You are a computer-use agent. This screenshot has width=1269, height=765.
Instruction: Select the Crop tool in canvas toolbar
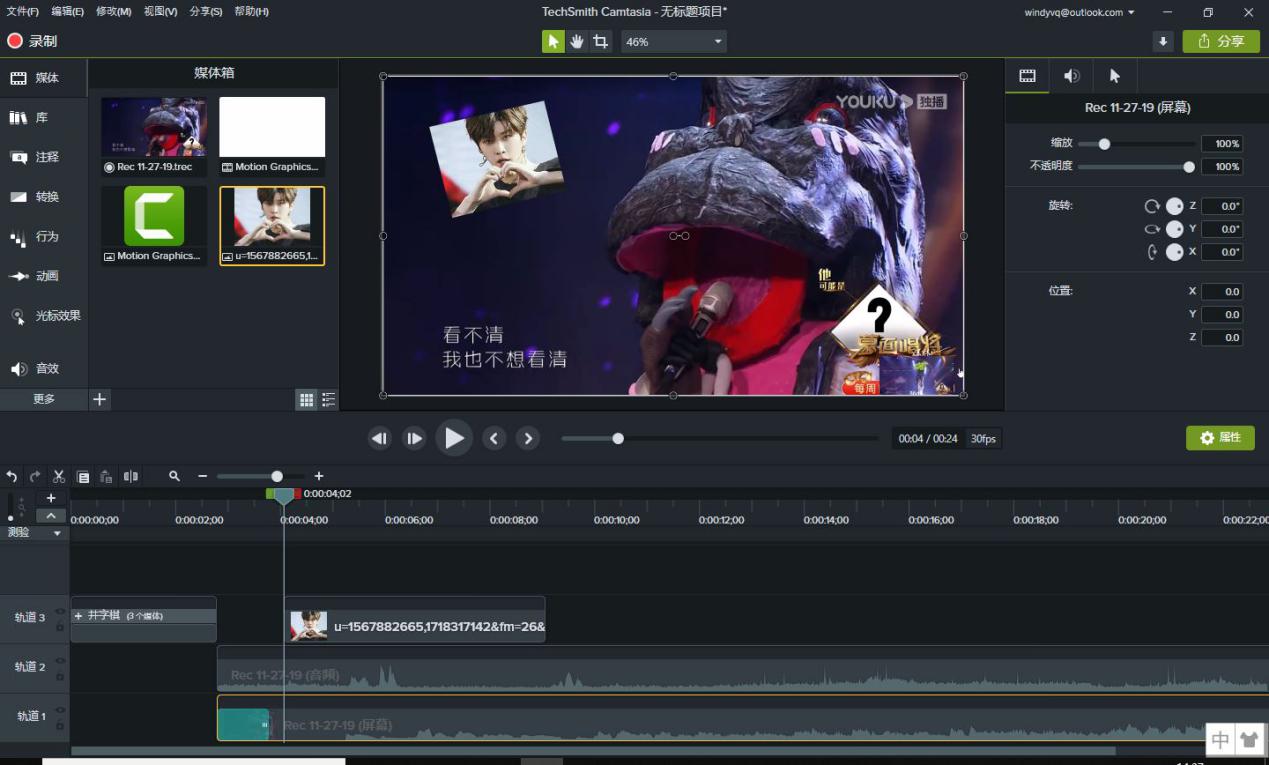point(600,41)
